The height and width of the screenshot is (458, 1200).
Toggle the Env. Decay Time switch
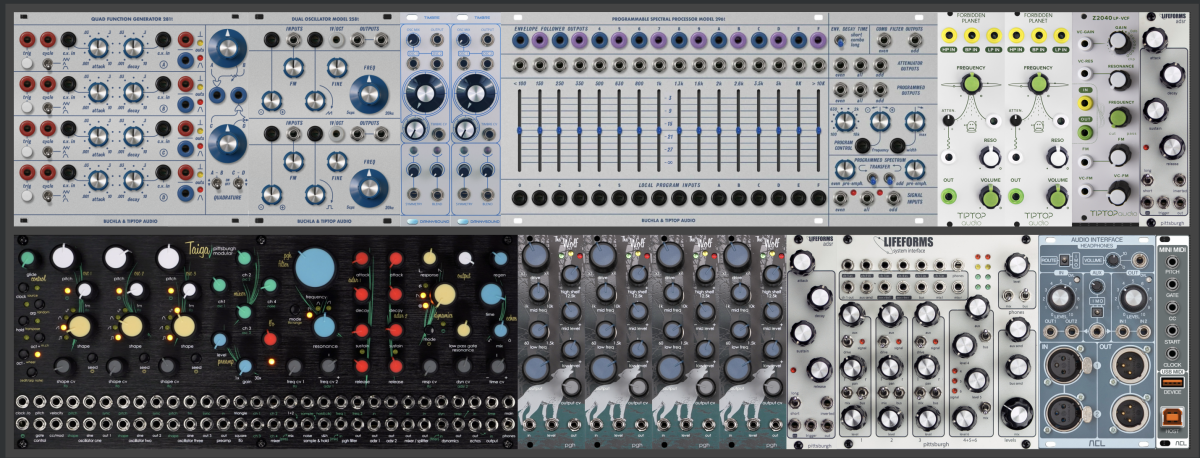[840, 41]
